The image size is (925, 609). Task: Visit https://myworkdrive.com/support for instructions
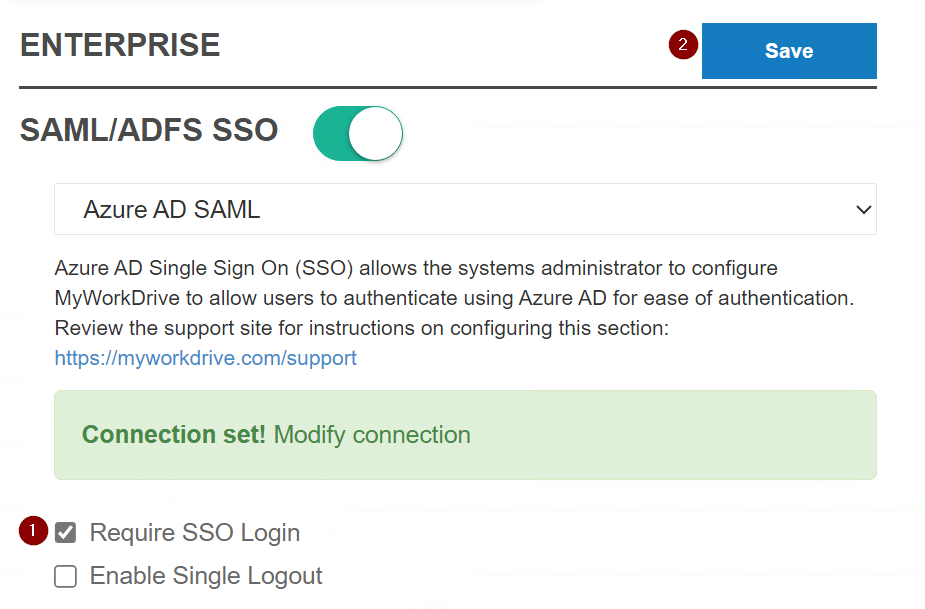205,357
